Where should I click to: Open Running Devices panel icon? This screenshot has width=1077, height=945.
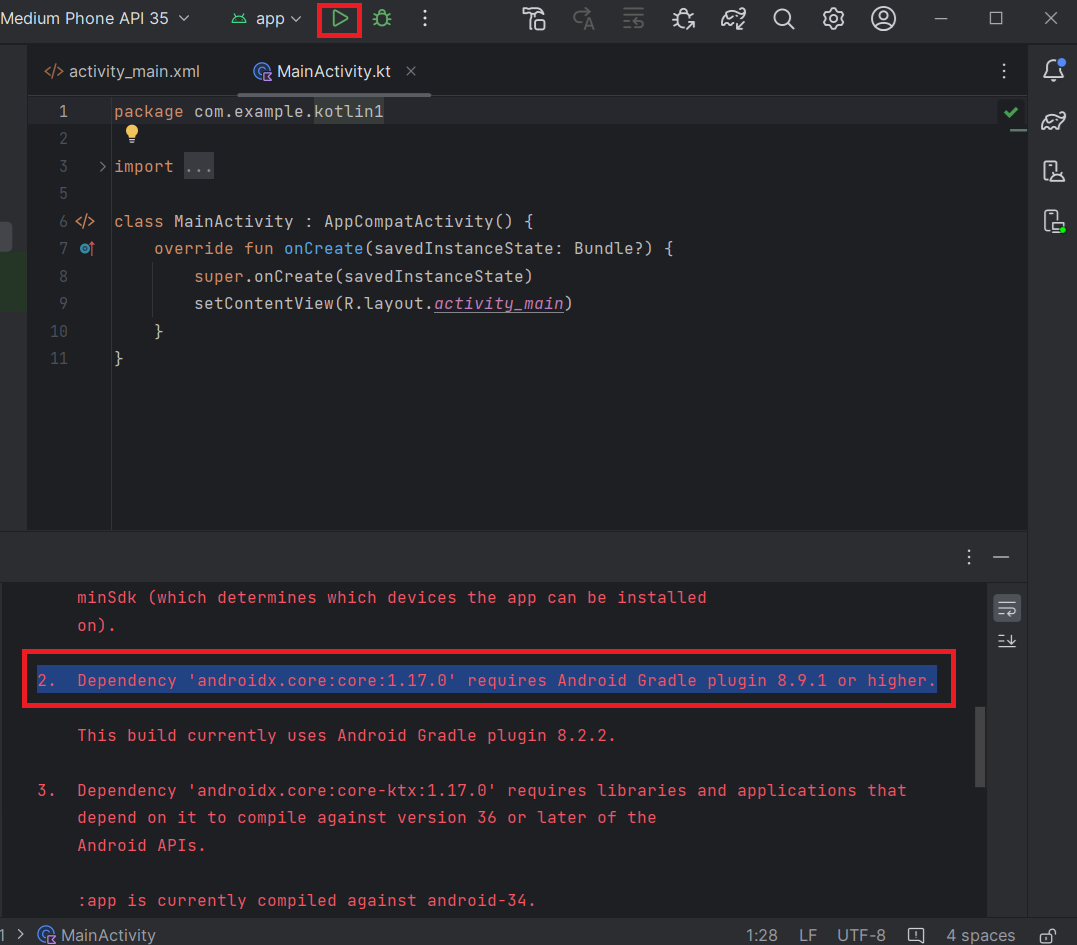[1053, 221]
